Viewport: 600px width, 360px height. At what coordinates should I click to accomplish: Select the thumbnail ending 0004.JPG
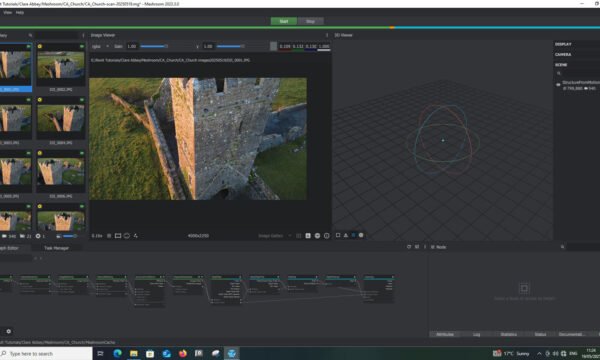(61, 120)
